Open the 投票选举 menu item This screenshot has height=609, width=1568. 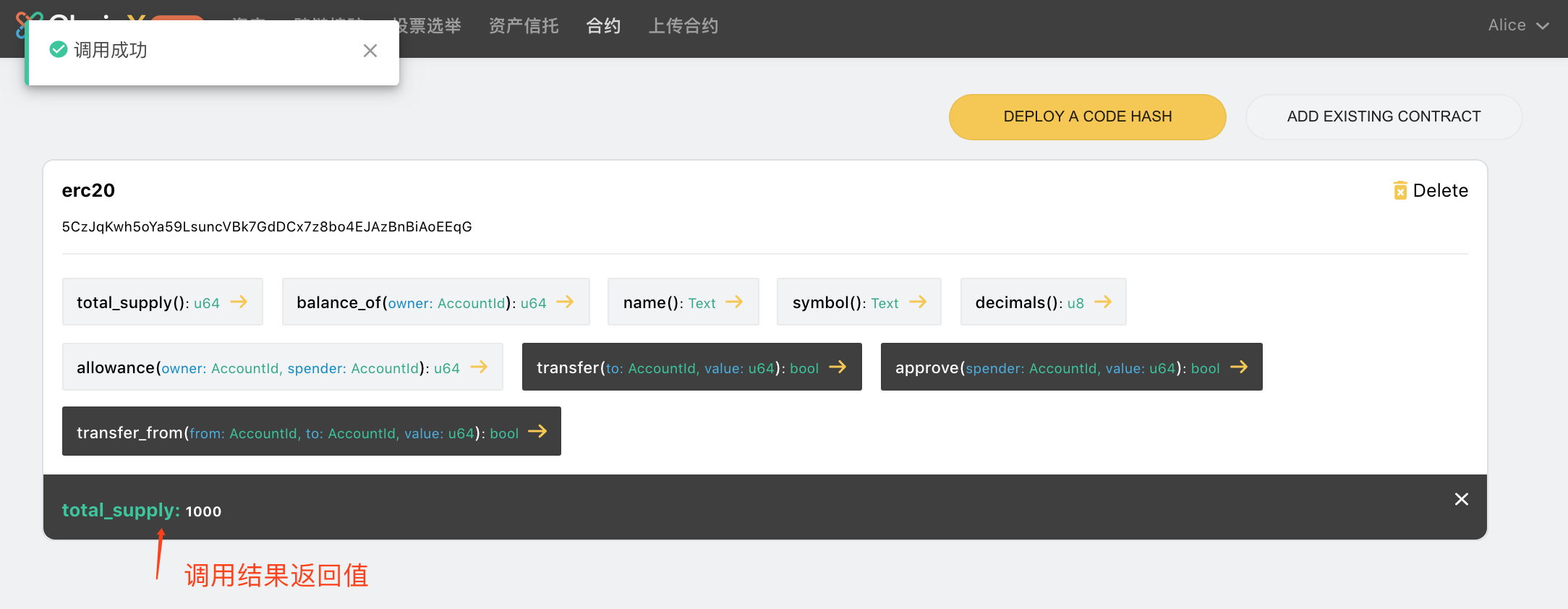430,26
